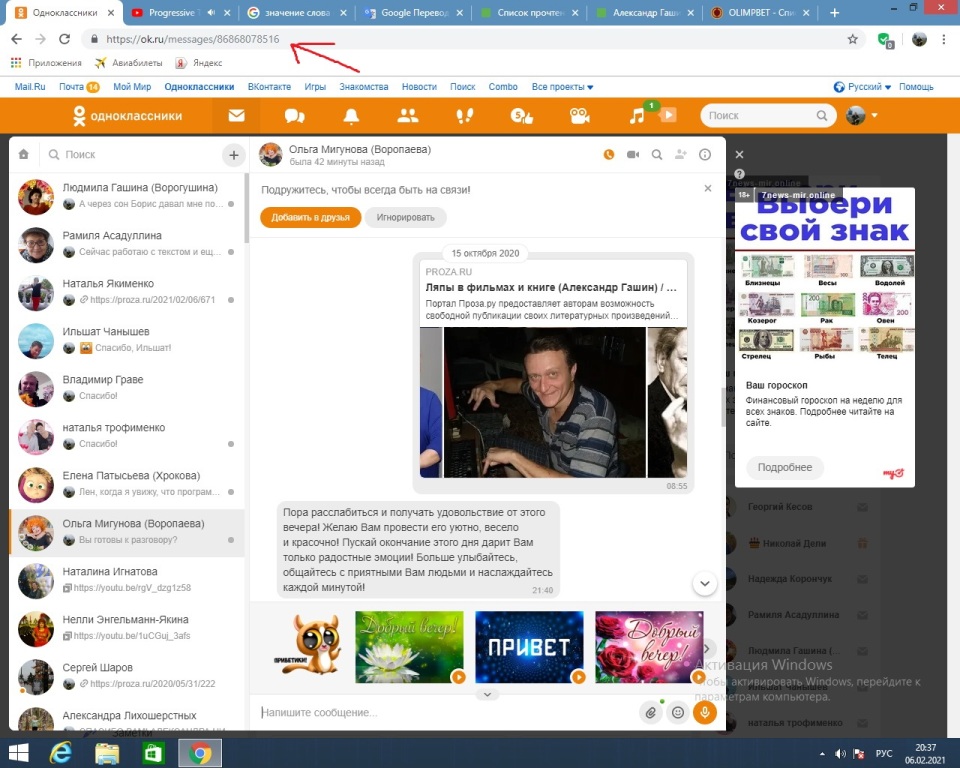Open the emoji smiley picker
960x768 pixels.
678,712
